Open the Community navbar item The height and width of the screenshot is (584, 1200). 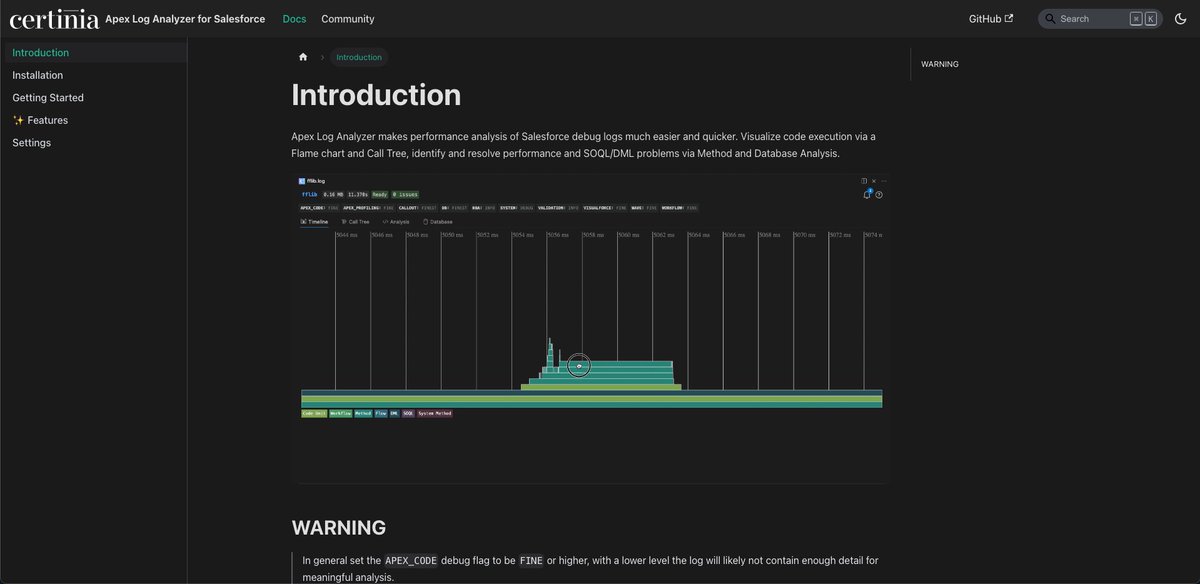point(348,19)
